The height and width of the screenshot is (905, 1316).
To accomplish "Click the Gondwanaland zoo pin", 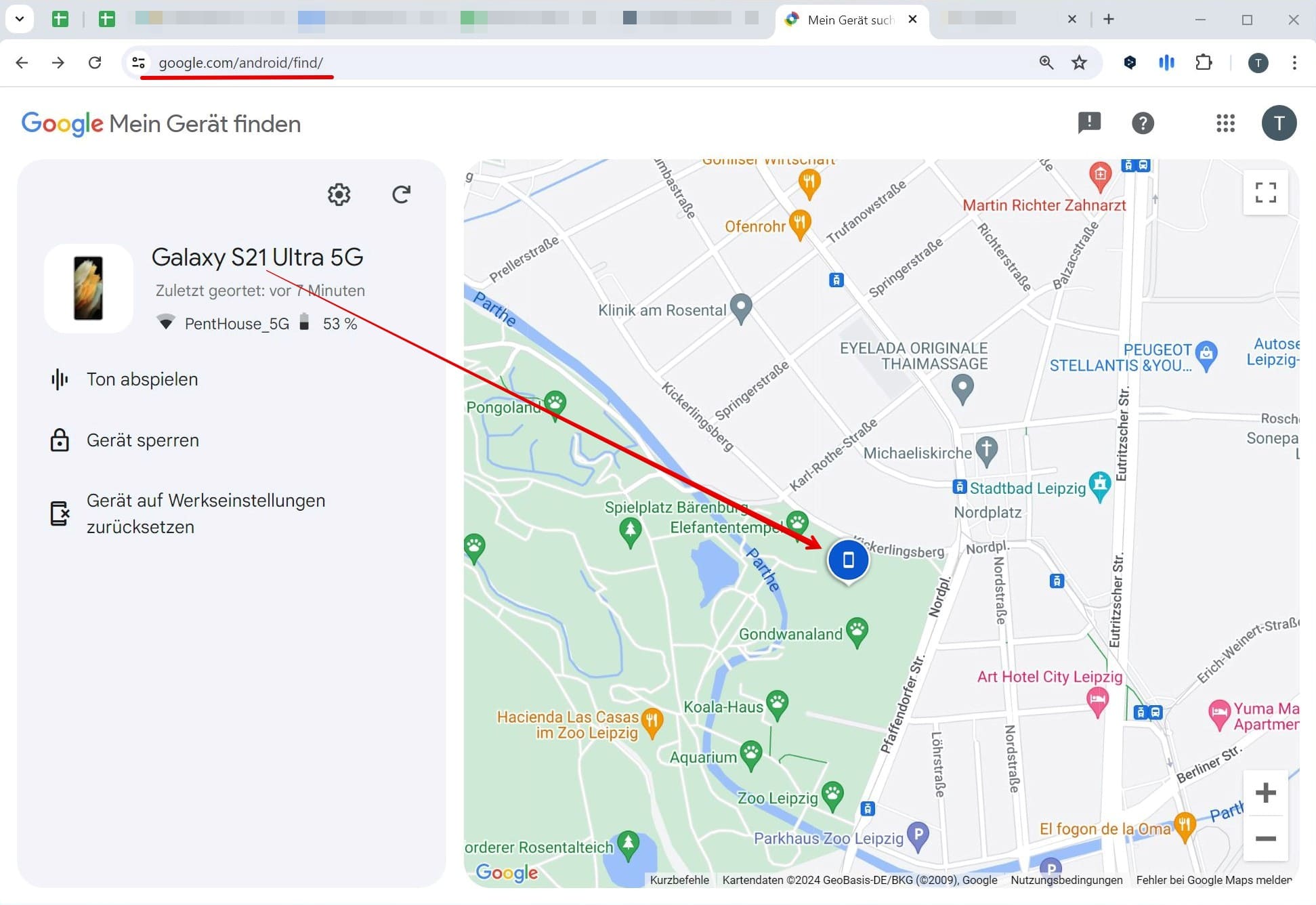I will click(x=857, y=632).
